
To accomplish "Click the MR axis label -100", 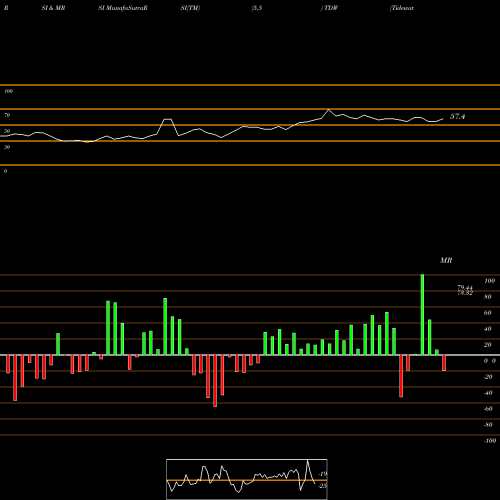I will pyautogui.click(x=490, y=441).
